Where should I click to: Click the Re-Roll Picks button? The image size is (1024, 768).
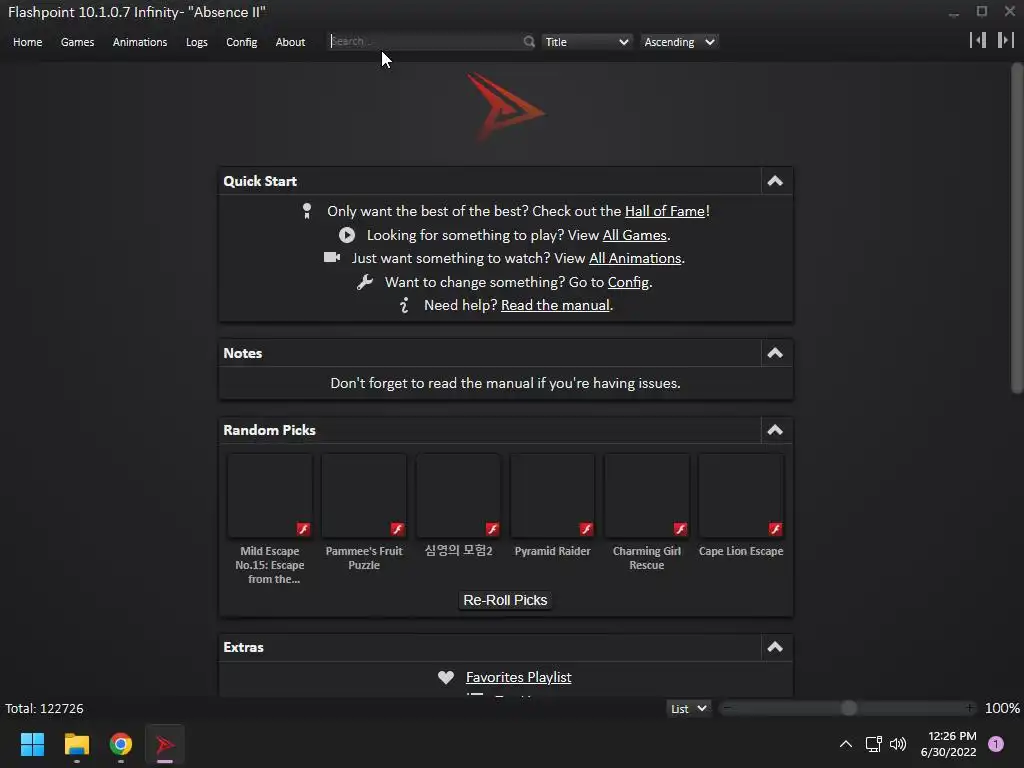tap(505, 600)
